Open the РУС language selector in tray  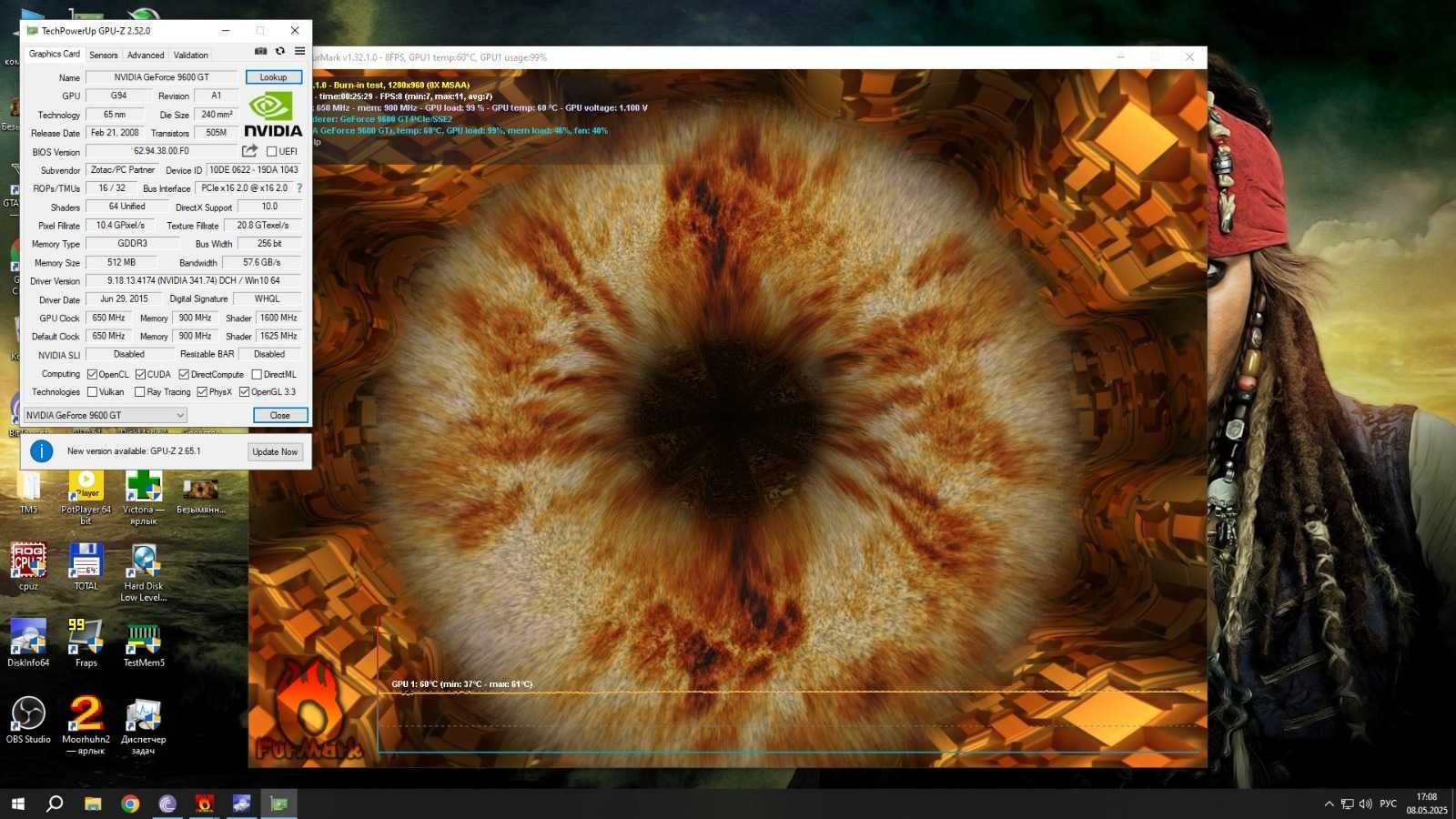pos(1388,804)
